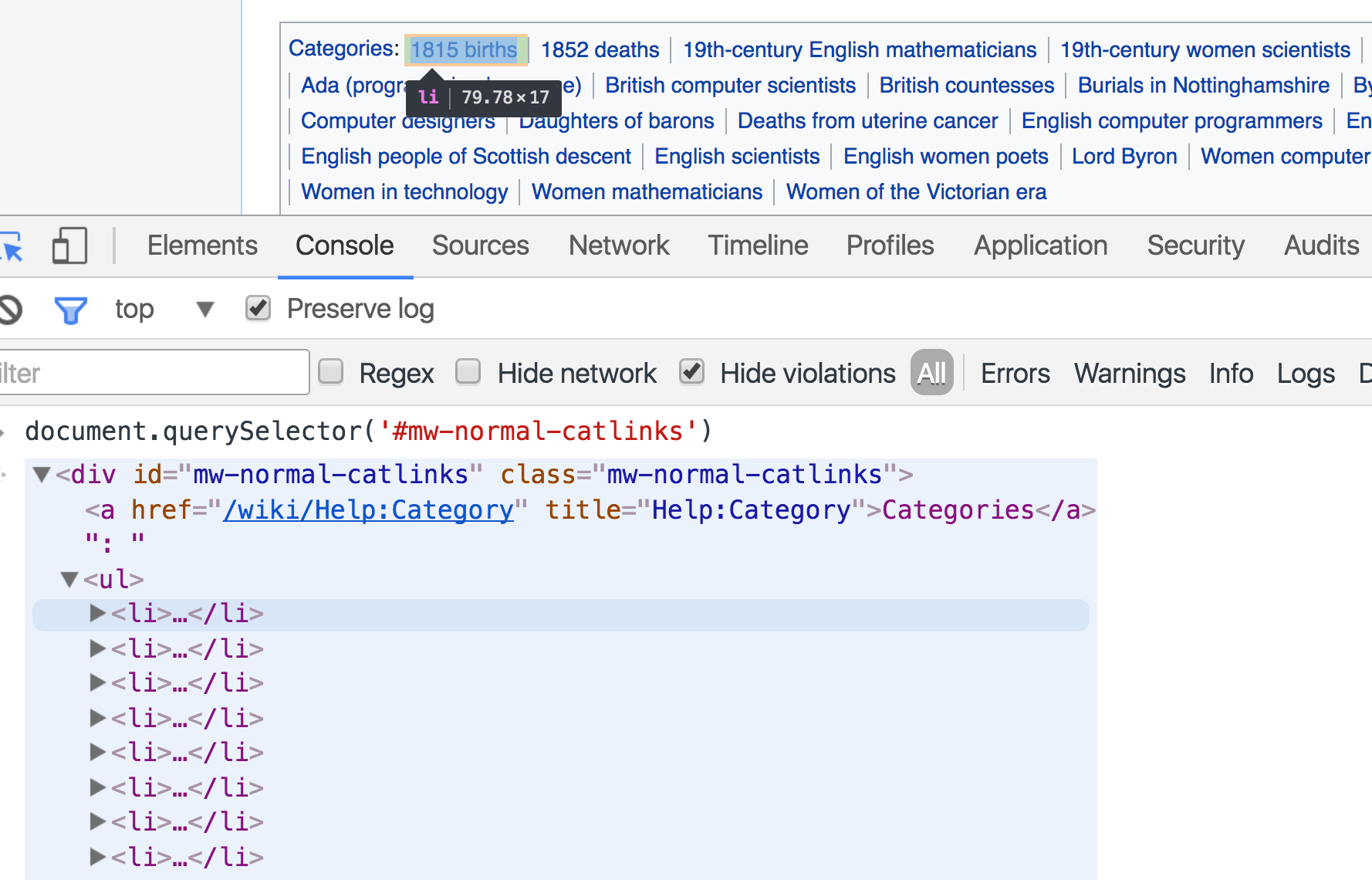Viewport: 1372px width, 880px height.
Task: Expand the first li element
Action: point(96,614)
